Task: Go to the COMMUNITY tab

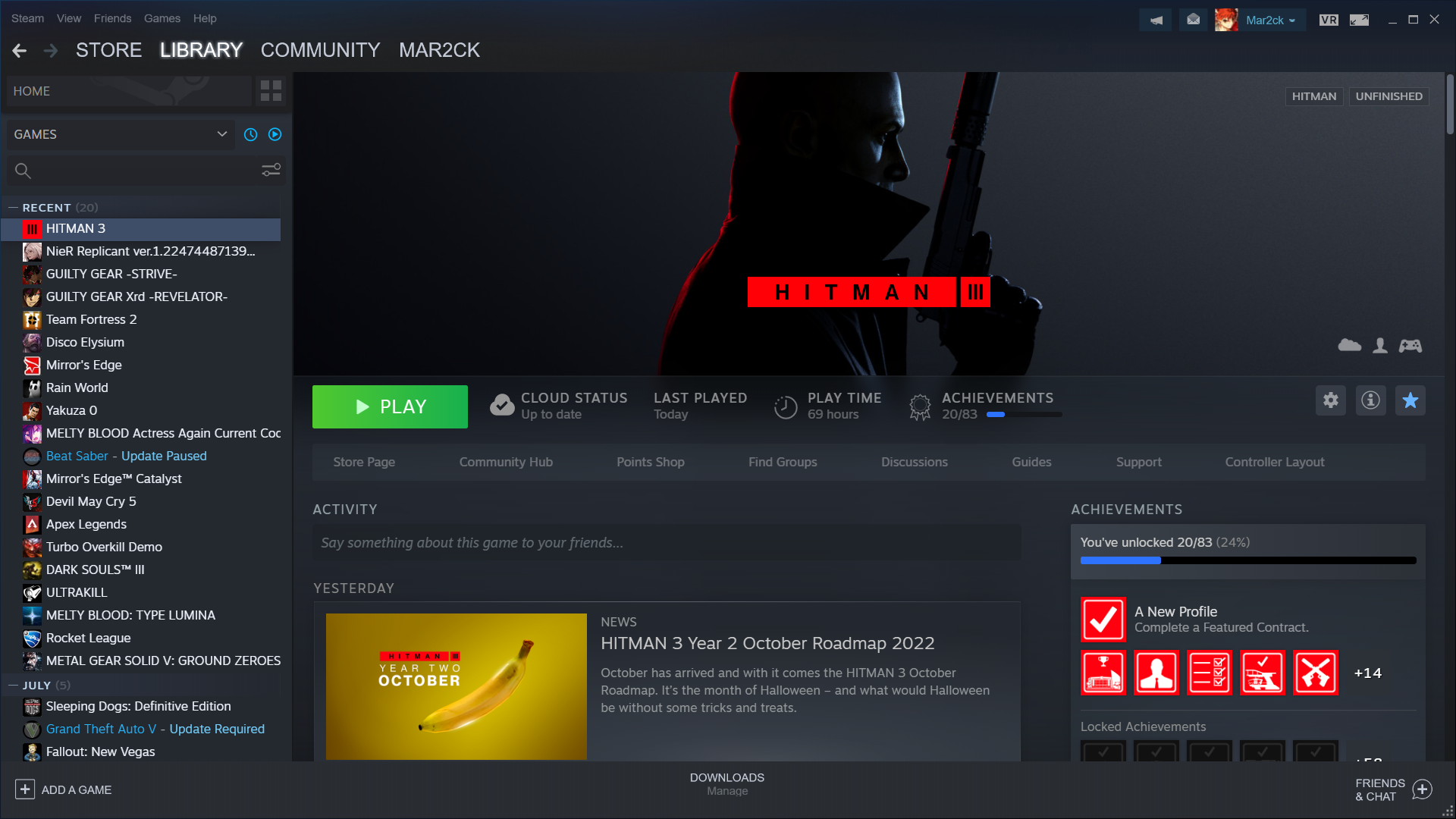Action: [320, 50]
